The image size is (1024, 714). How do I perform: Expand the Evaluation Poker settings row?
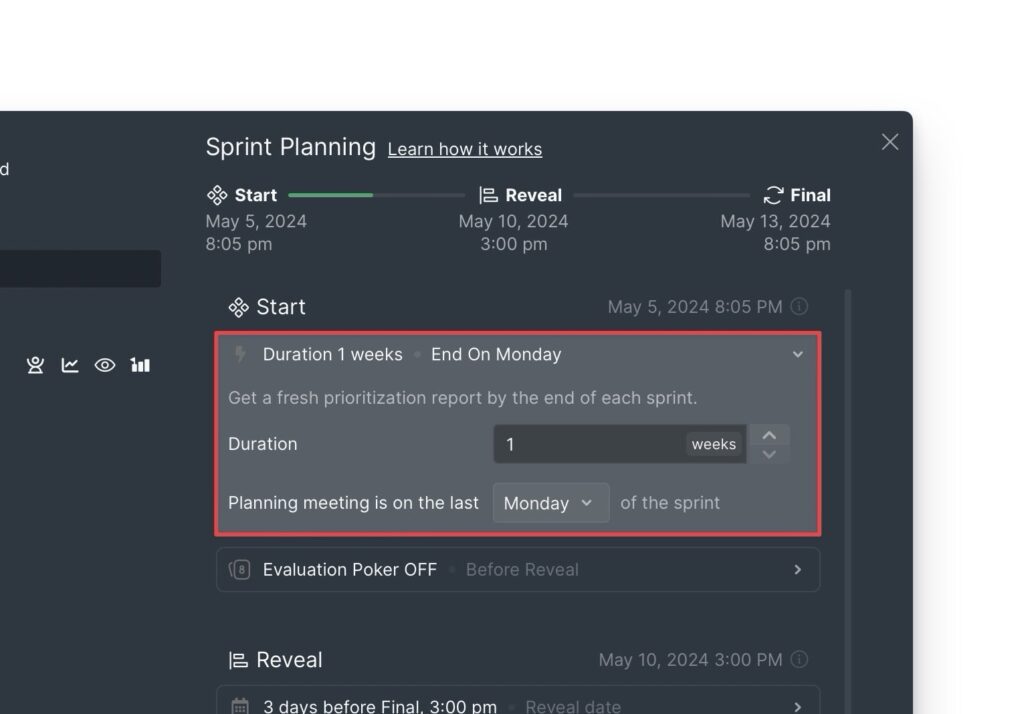[x=797, y=569]
